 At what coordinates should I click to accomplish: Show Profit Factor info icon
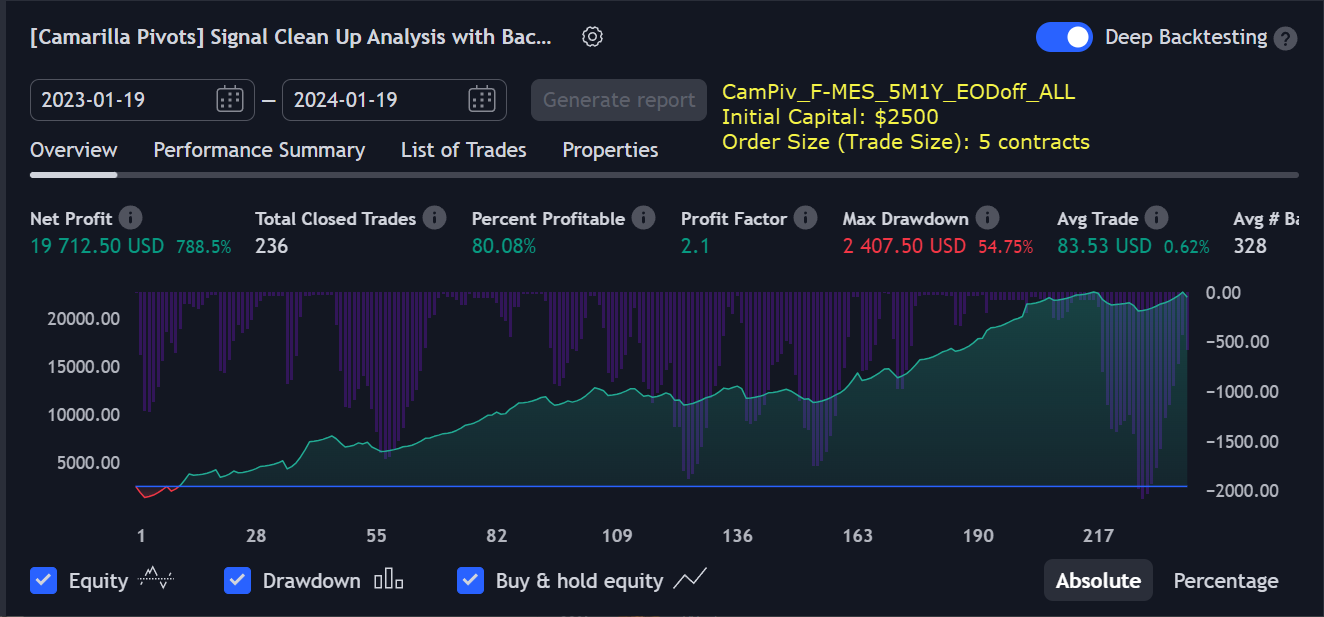click(805, 218)
